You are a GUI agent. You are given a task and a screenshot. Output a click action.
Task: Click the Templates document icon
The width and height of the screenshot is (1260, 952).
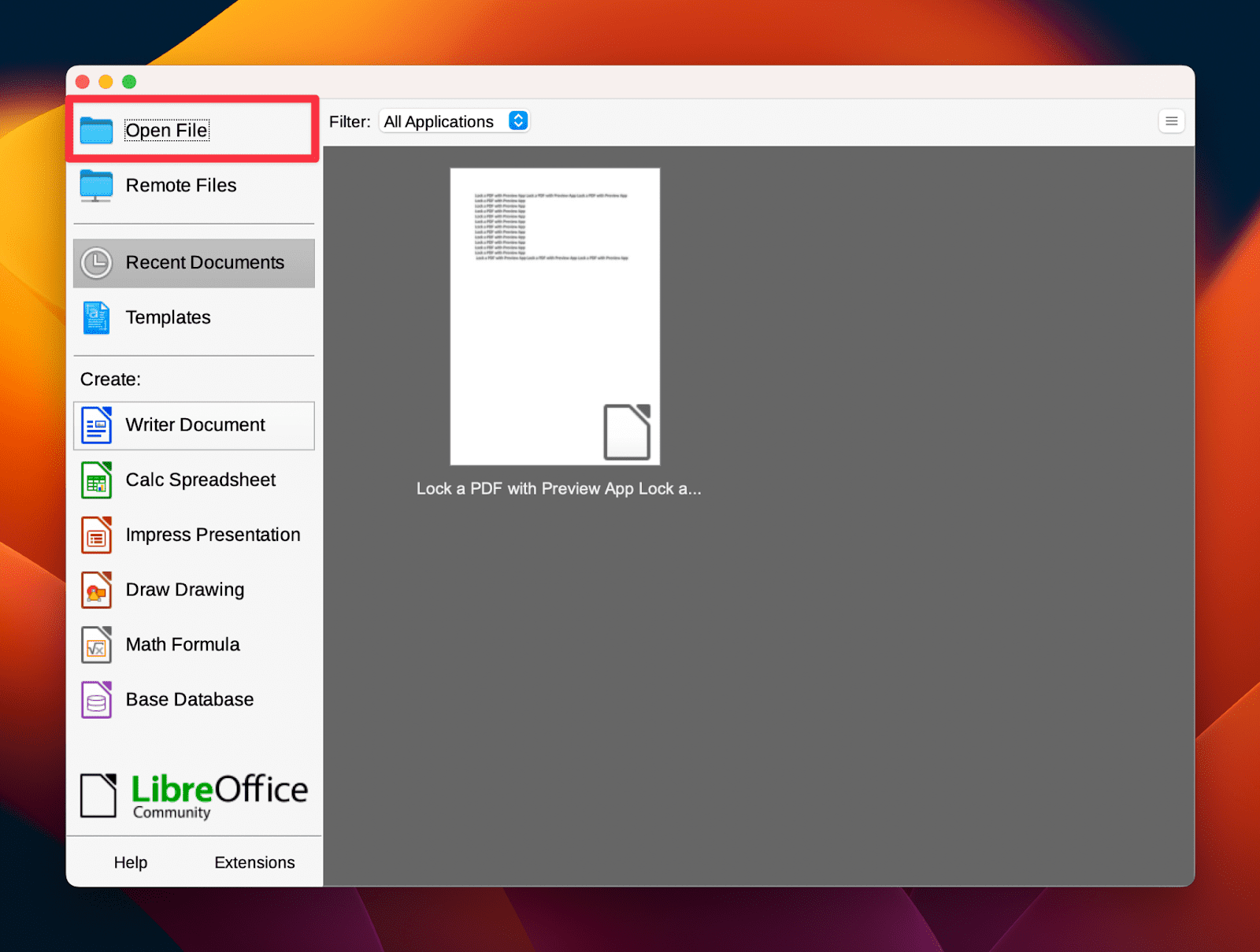pyautogui.click(x=96, y=318)
